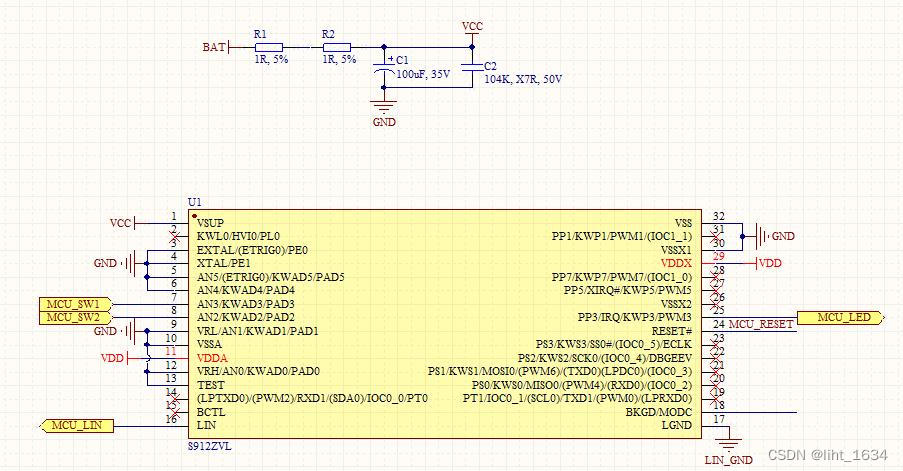This screenshot has width=903, height=471.
Task: Click the VSS pin name at pin 32
Action: [x=684, y=223]
